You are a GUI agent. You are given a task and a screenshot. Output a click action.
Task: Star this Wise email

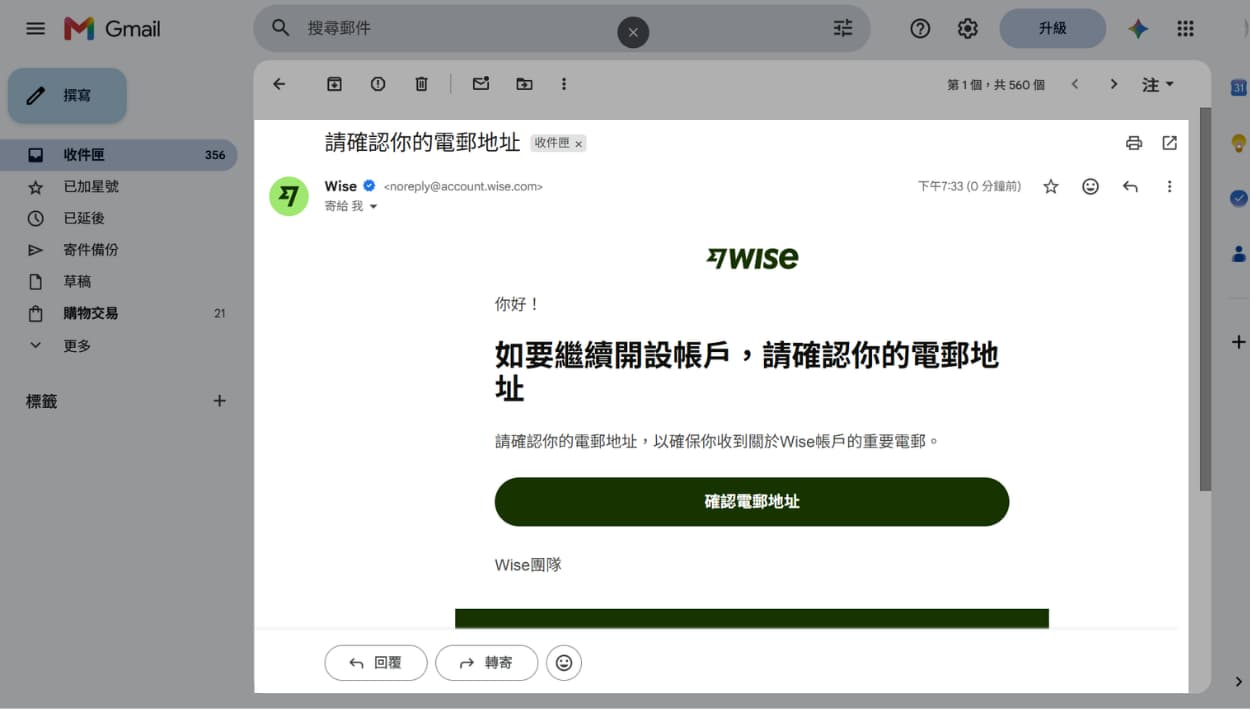point(1051,186)
